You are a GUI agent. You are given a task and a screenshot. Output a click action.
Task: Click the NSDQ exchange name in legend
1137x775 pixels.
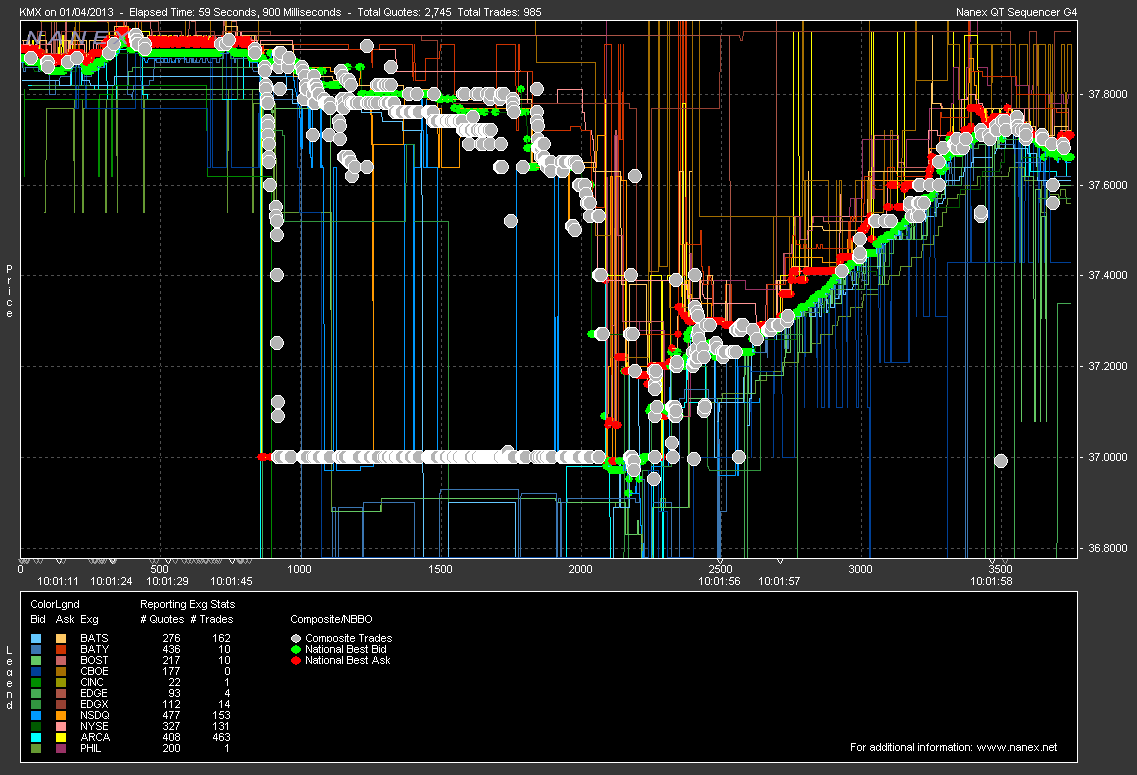click(x=95, y=716)
